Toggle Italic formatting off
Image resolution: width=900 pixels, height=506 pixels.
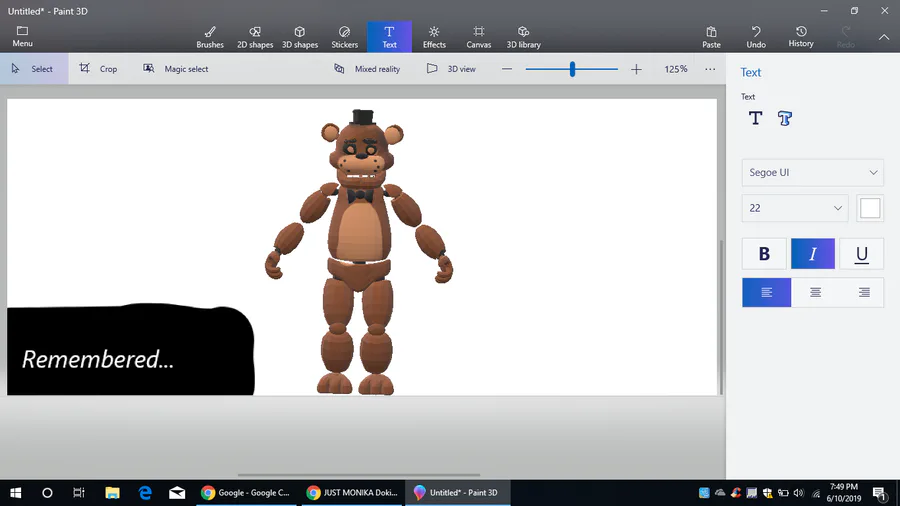tap(813, 254)
